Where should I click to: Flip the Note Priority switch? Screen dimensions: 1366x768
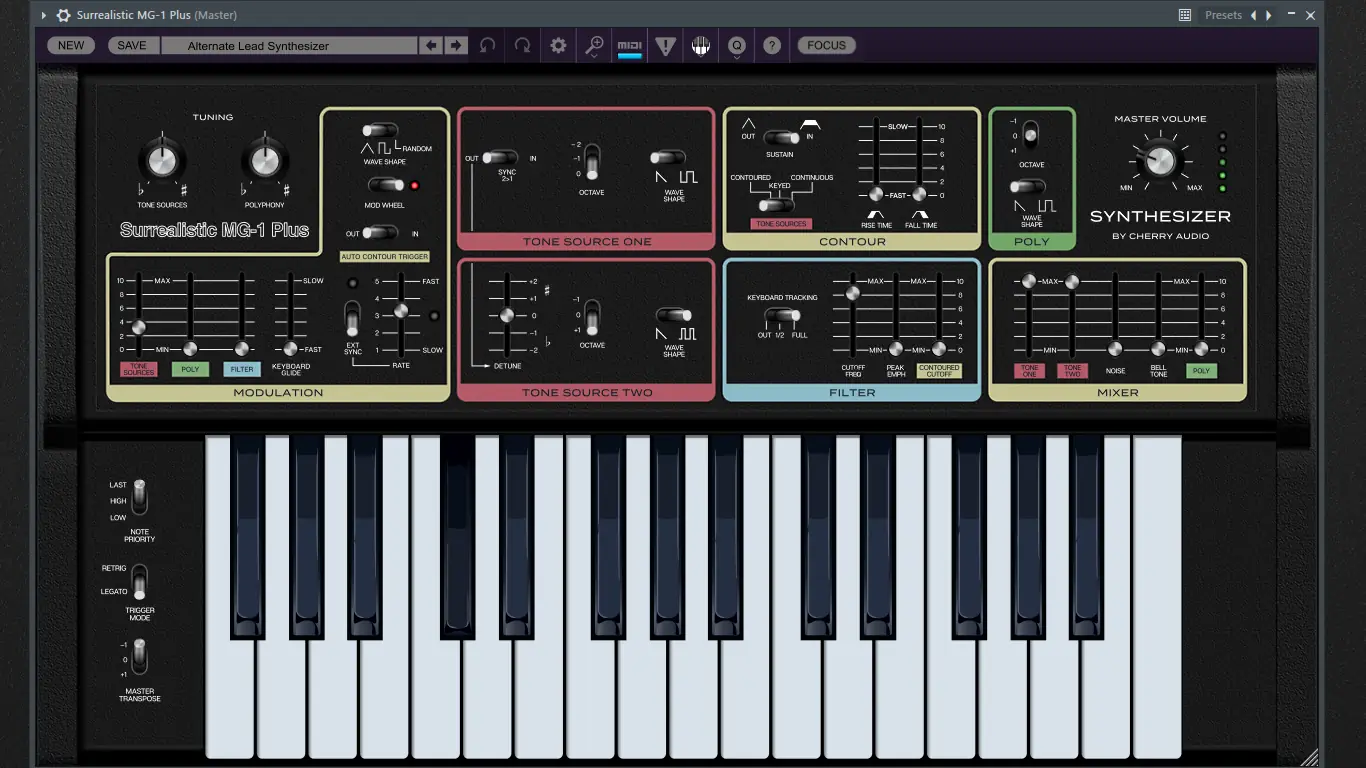[140, 498]
